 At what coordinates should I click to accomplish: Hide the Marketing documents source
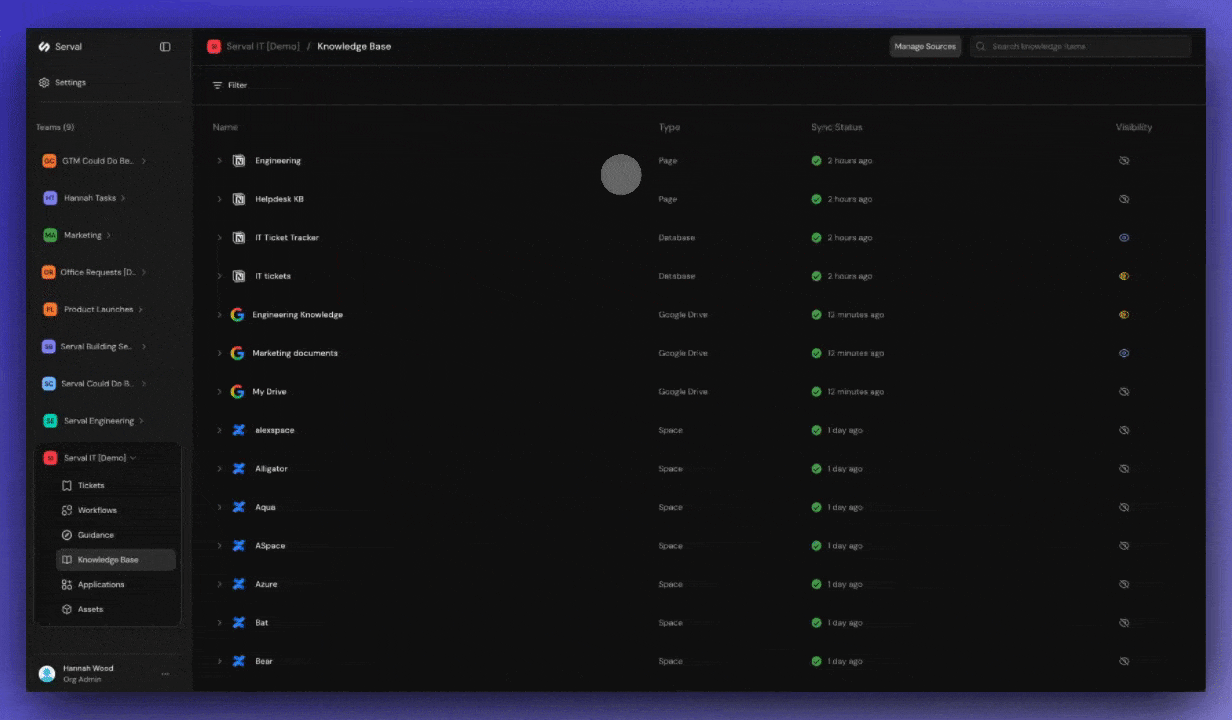1123,352
